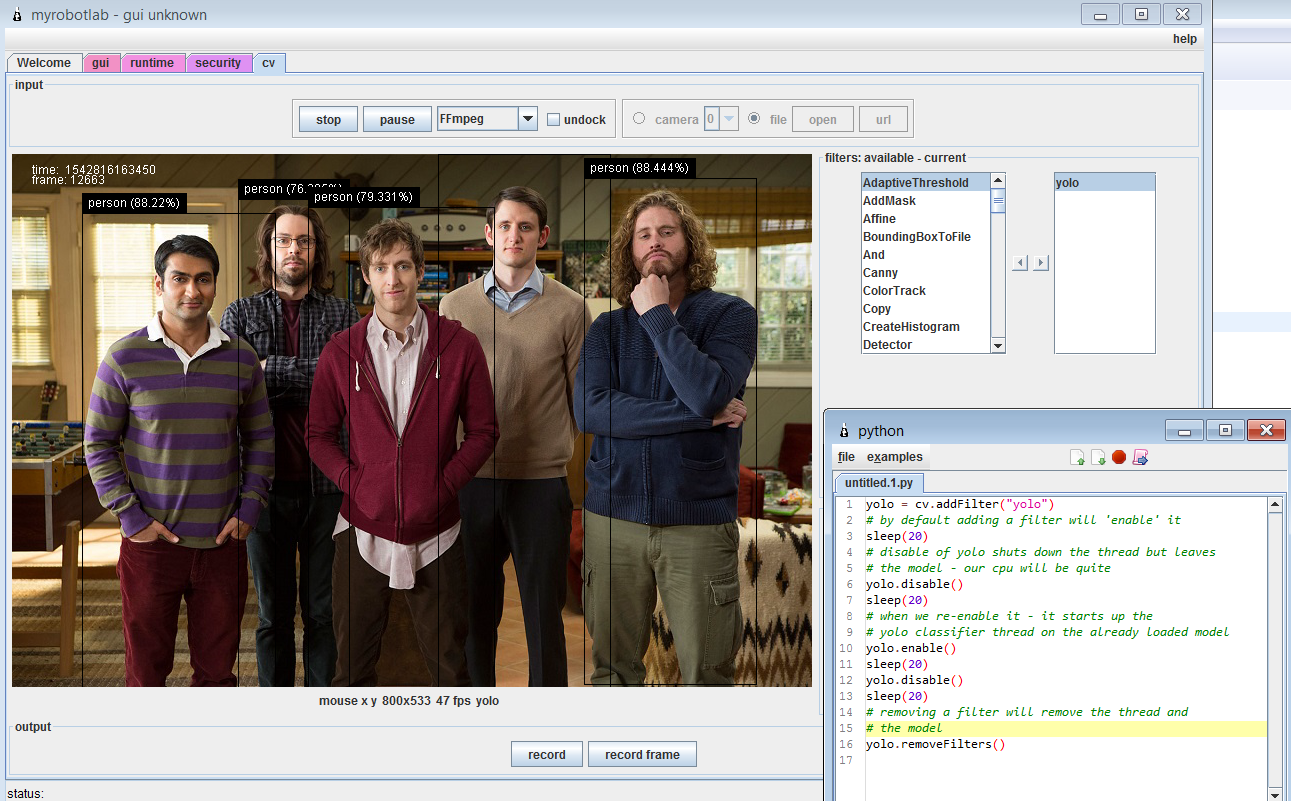1291x801 pixels.
Task: Close the python window
Action: pos(1267,430)
